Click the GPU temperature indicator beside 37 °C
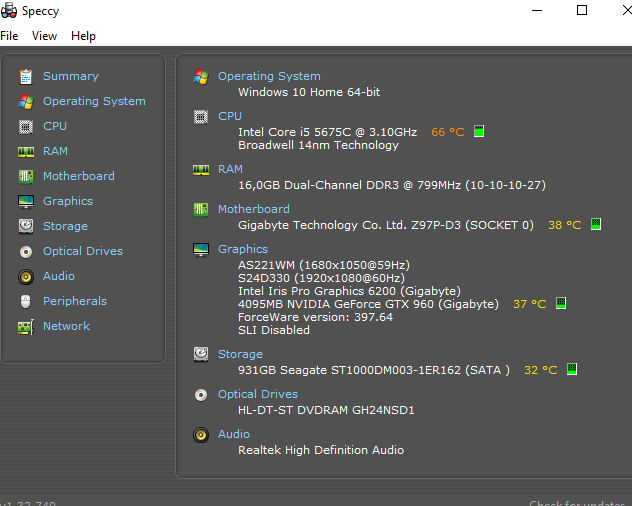Image resolution: width=632 pixels, height=506 pixels. pos(561,303)
